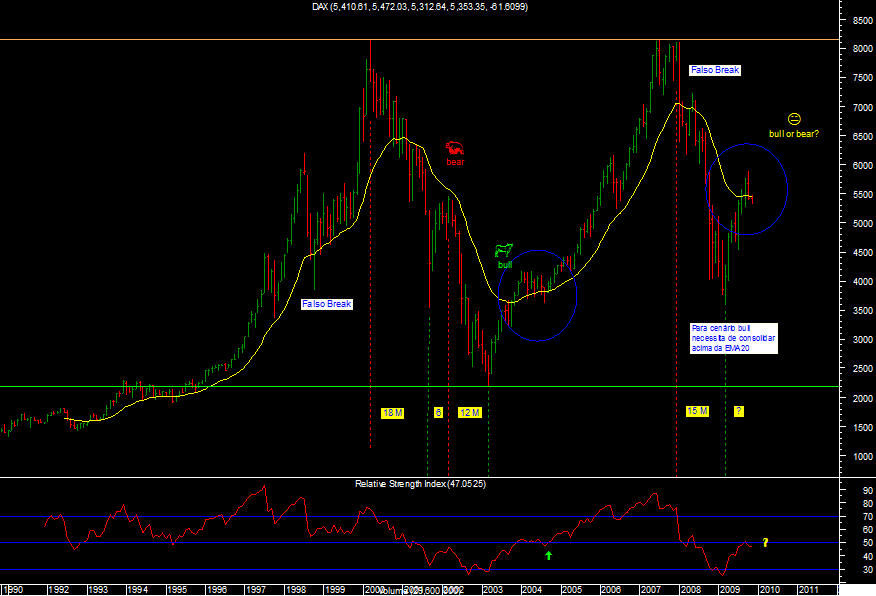Click the 'Relative Strength Index' title
Screen dimensions: 876x596
(421, 484)
